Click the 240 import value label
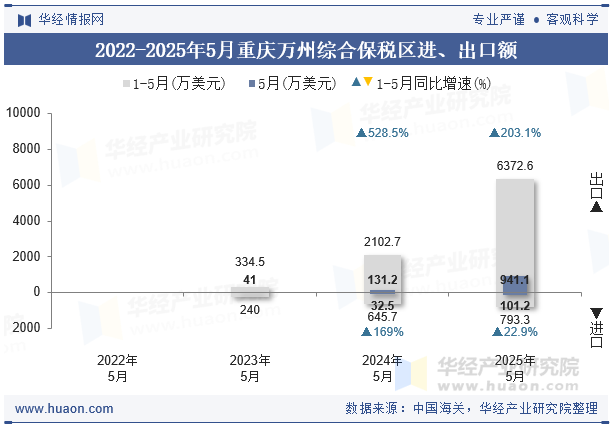Viewport: 615px width, 427px height. pos(250,310)
